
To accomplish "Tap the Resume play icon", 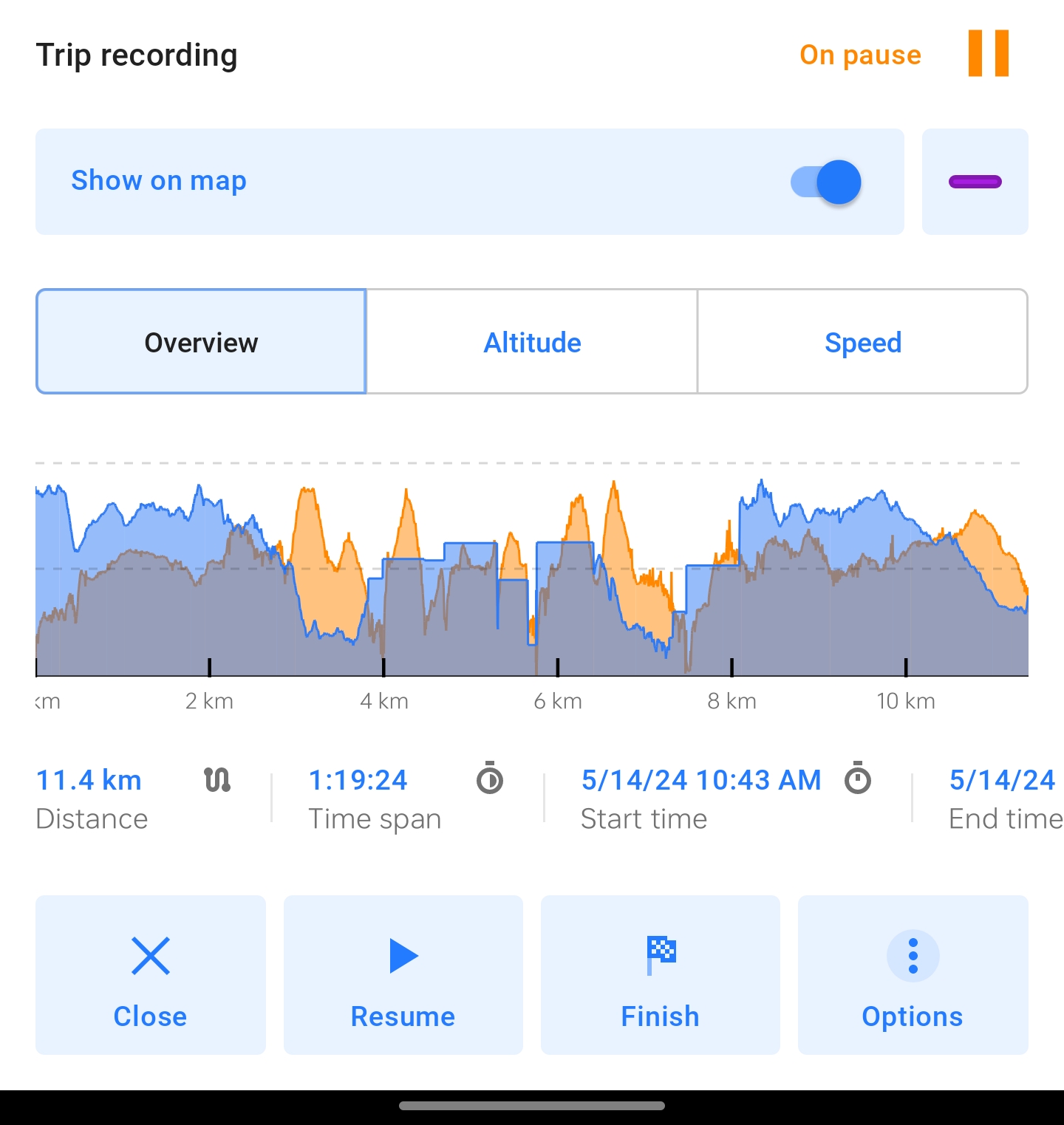I will (403, 956).
